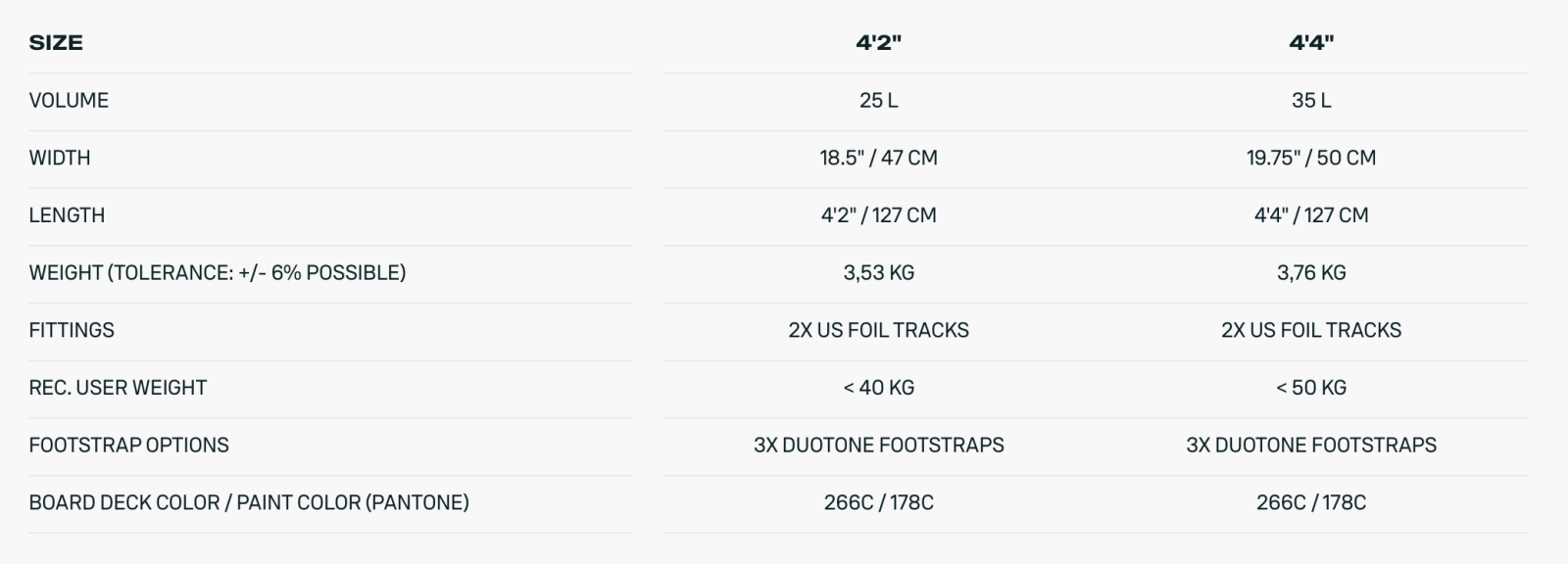Select the 35 L volume value
1568x564 pixels.
[1311, 101]
